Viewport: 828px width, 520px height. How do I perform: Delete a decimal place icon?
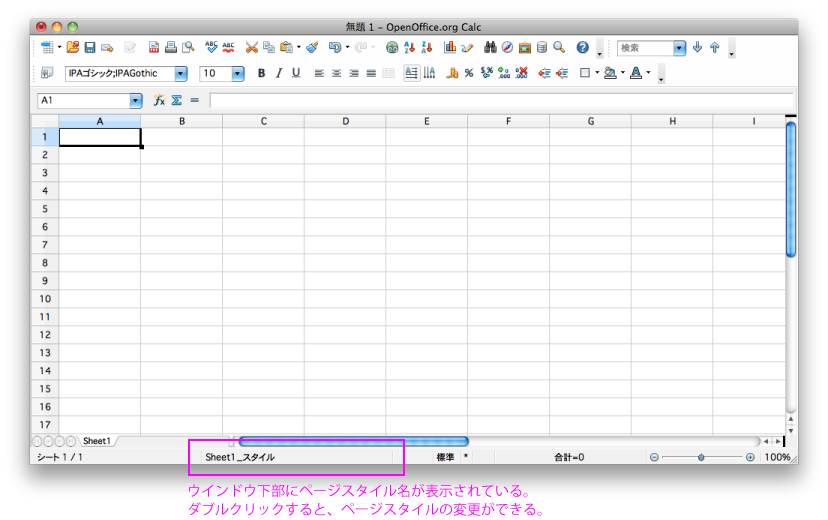[x=522, y=73]
